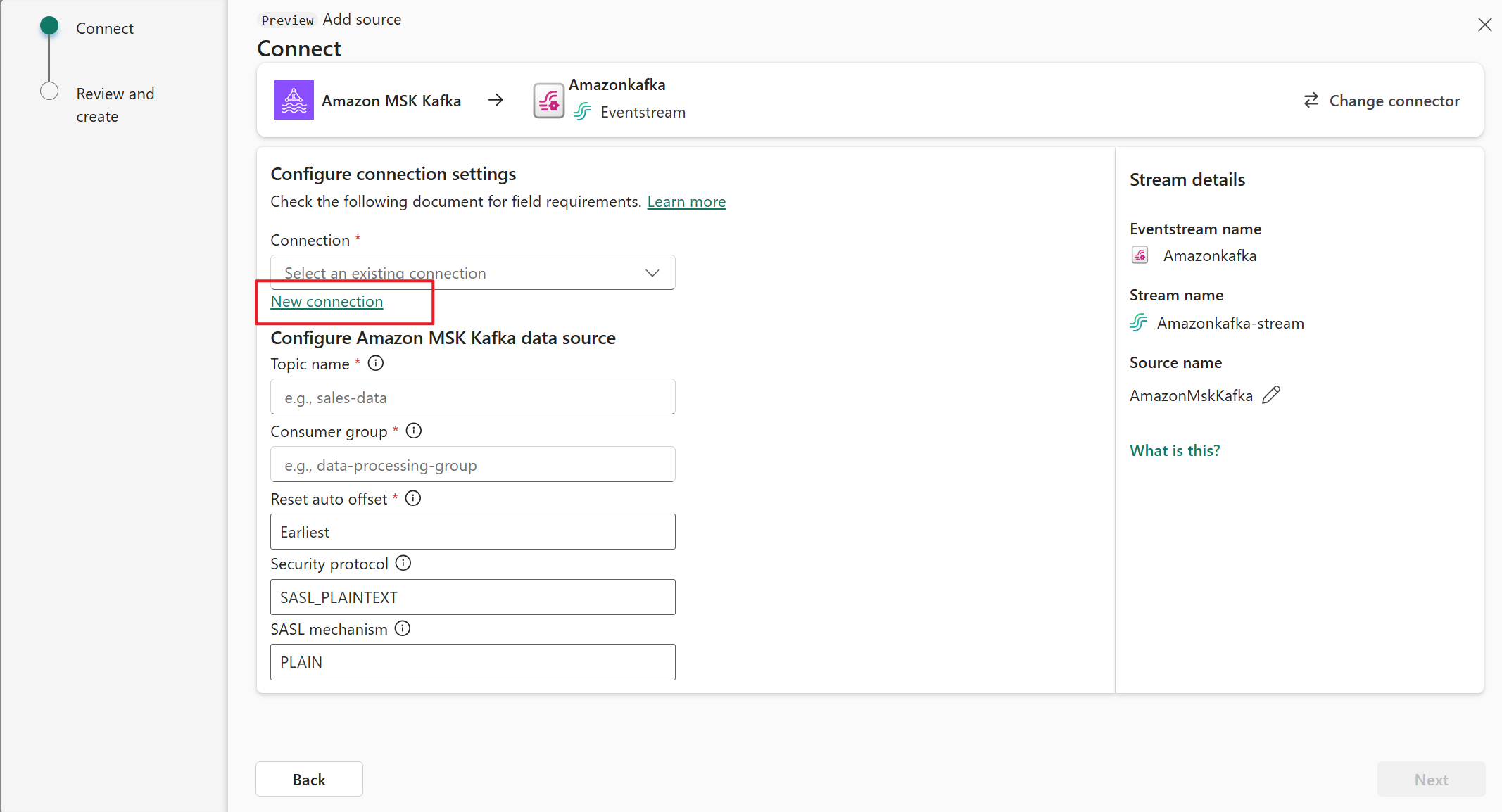Click the SASL mechanism input field

pos(475,662)
